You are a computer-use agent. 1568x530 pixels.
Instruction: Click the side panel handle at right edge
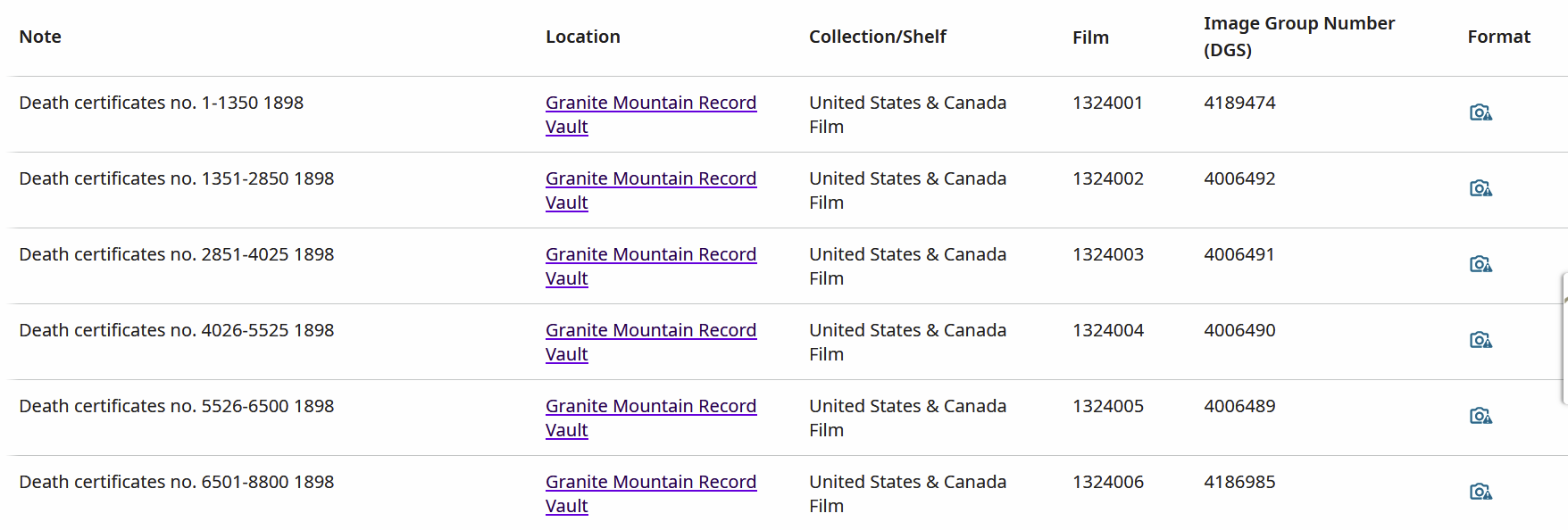click(x=1564, y=339)
